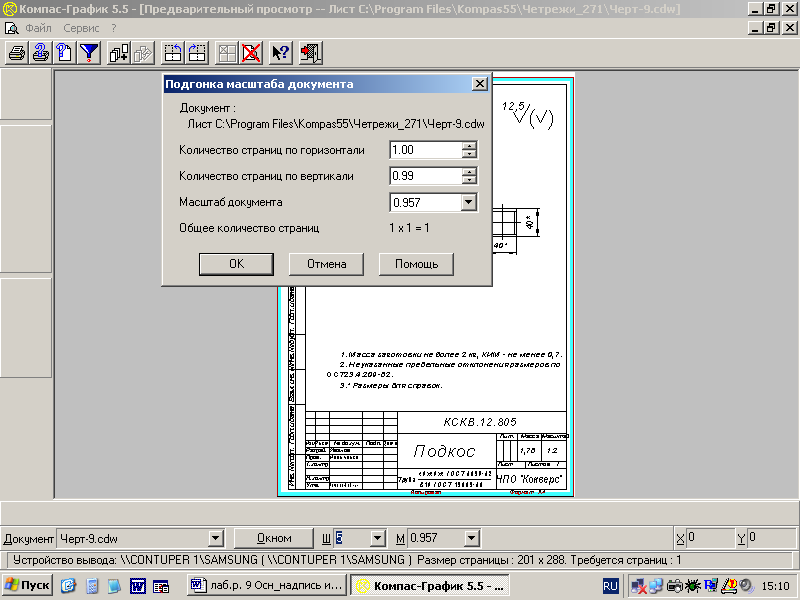Click the RU language indicator
Image resolution: width=800 pixels, height=600 pixels.
(610, 586)
